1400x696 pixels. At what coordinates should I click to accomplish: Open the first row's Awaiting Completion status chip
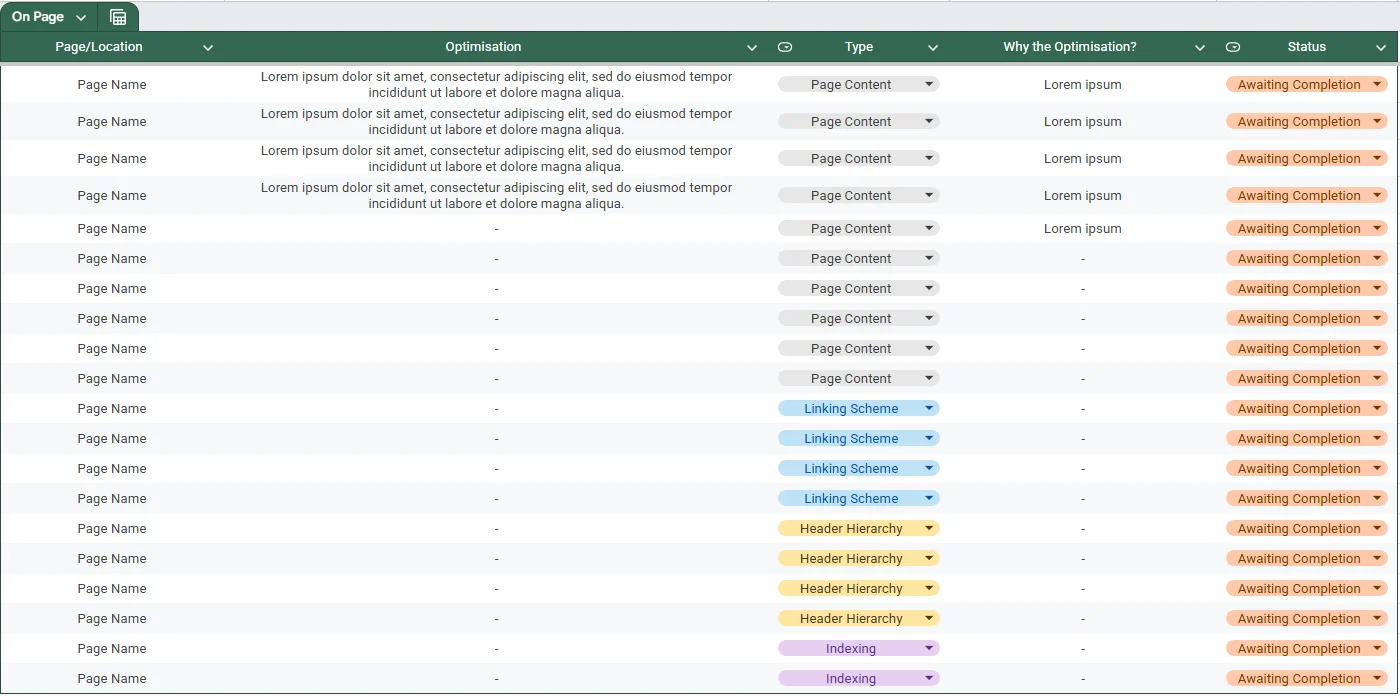point(1306,85)
